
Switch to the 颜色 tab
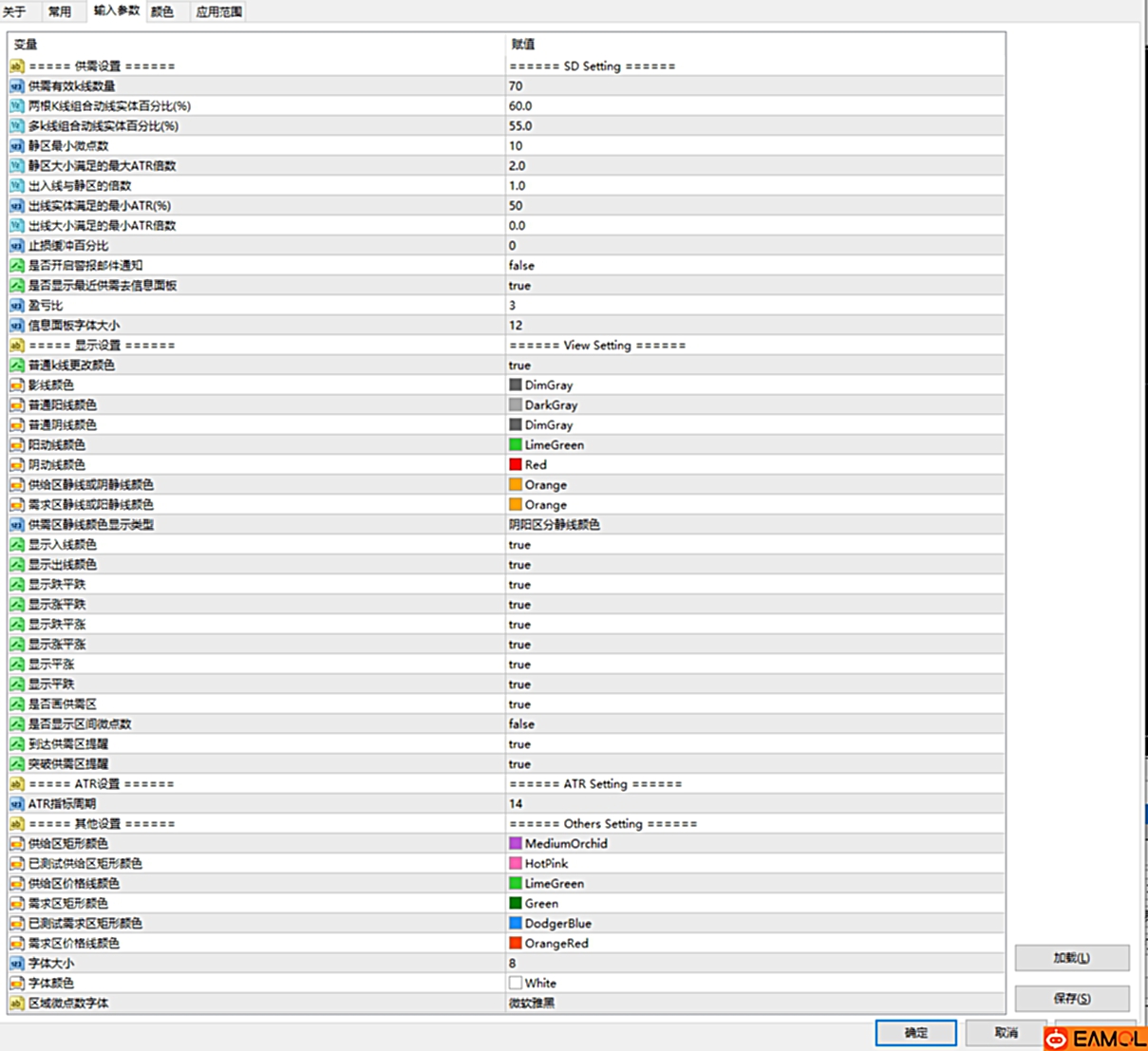pyautogui.click(x=162, y=11)
